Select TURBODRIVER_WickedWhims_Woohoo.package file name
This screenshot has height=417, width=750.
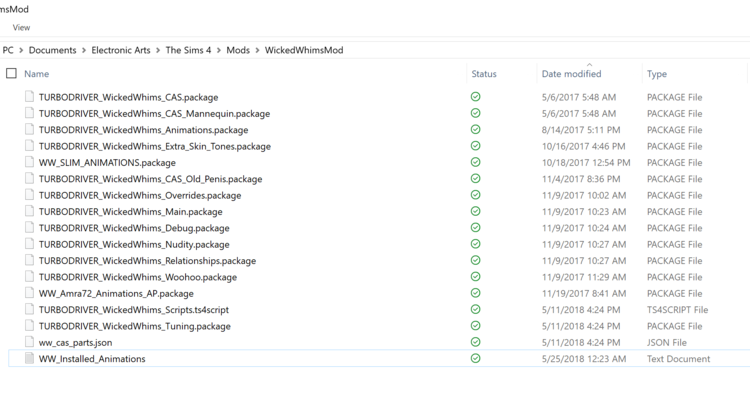pyautogui.click(x=138, y=277)
